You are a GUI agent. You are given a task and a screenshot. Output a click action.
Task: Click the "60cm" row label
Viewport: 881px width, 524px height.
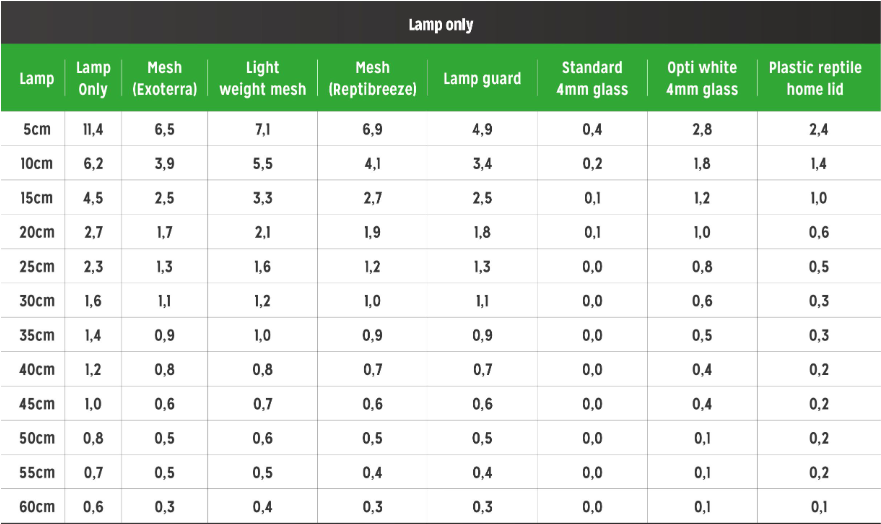(37, 507)
